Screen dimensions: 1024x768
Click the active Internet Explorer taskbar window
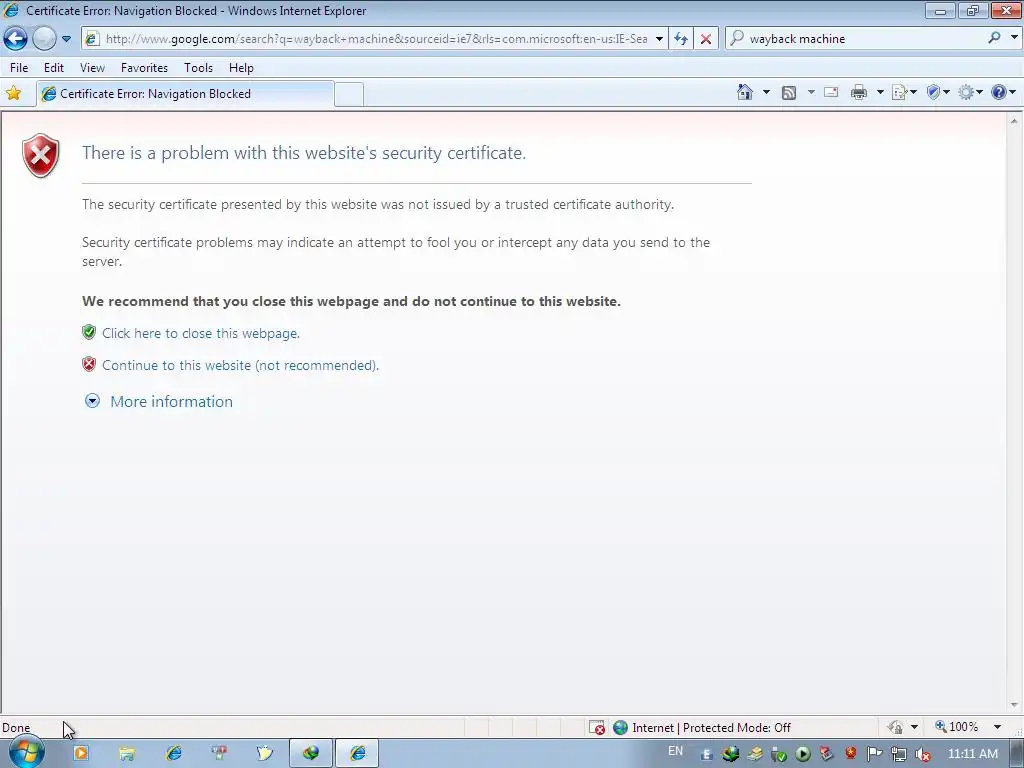(357, 753)
